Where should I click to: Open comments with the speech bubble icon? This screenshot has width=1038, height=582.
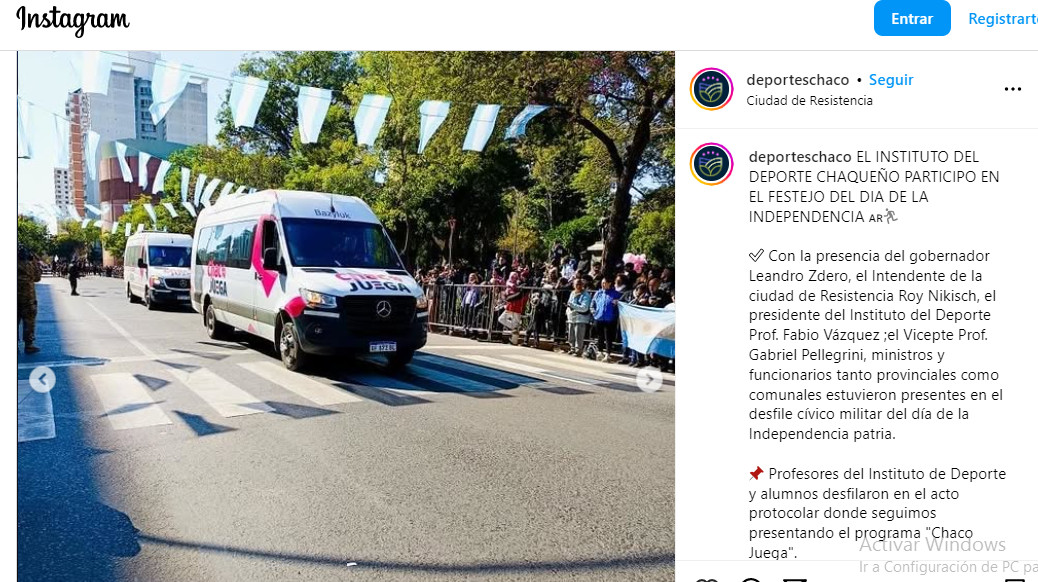[751, 580]
